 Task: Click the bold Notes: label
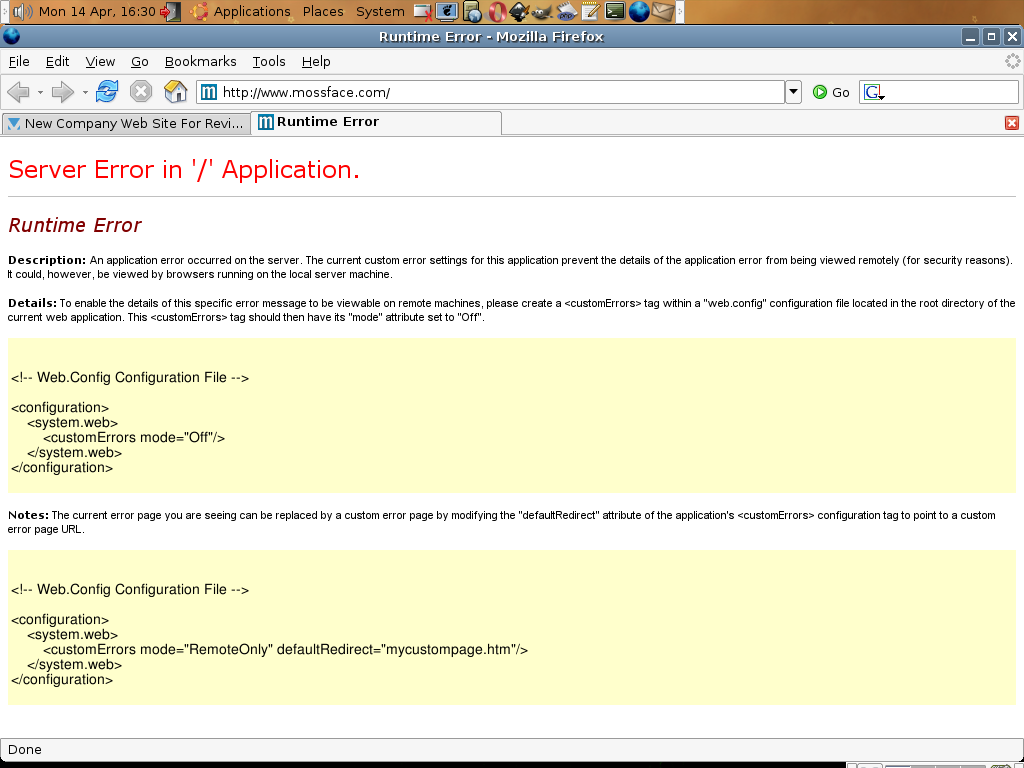[28, 515]
